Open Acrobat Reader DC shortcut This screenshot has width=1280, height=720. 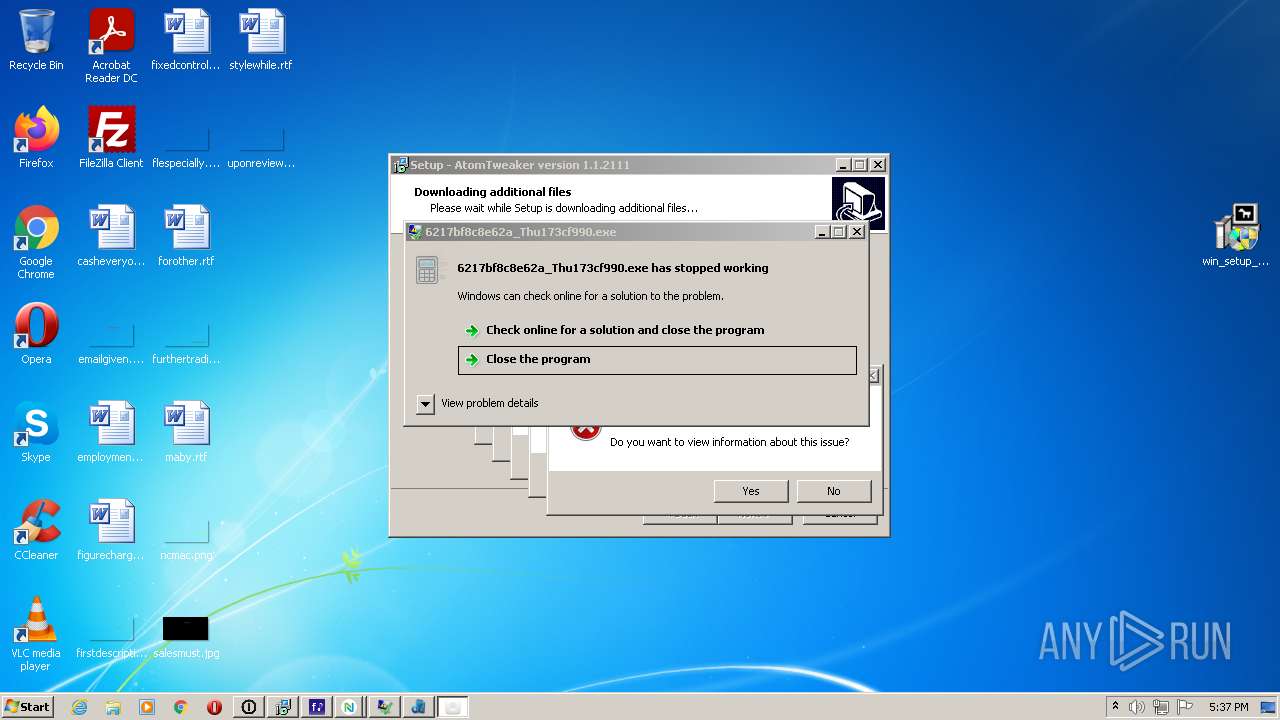pos(111,46)
